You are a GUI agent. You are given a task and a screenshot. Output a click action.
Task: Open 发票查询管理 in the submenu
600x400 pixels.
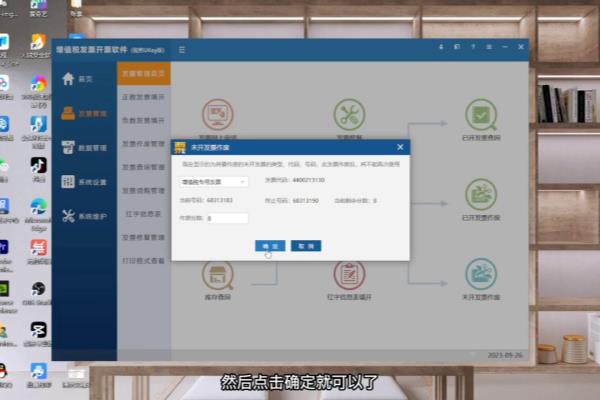(143, 167)
